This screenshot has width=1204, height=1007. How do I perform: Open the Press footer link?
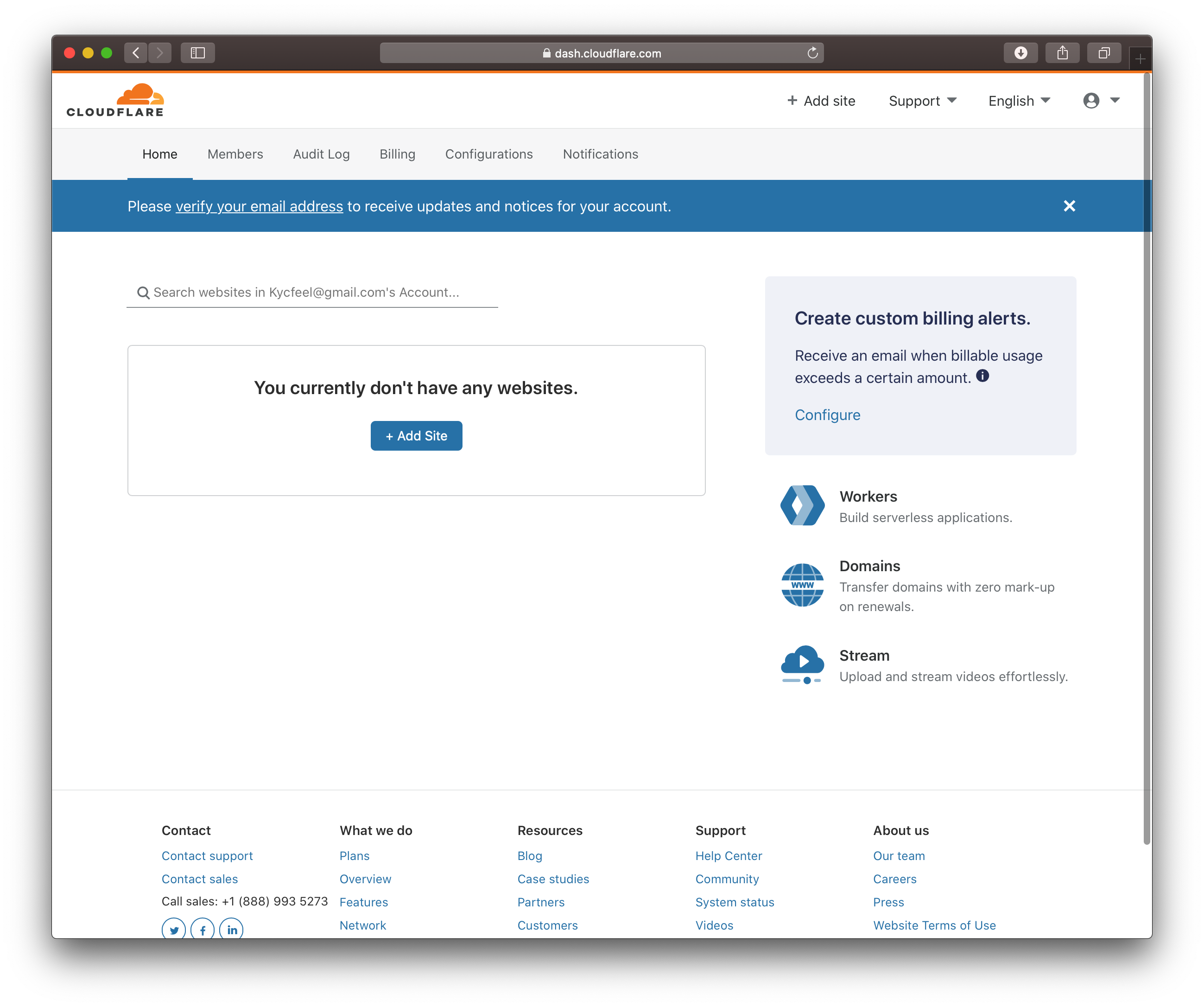pyautogui.click(x=889, y=902)
